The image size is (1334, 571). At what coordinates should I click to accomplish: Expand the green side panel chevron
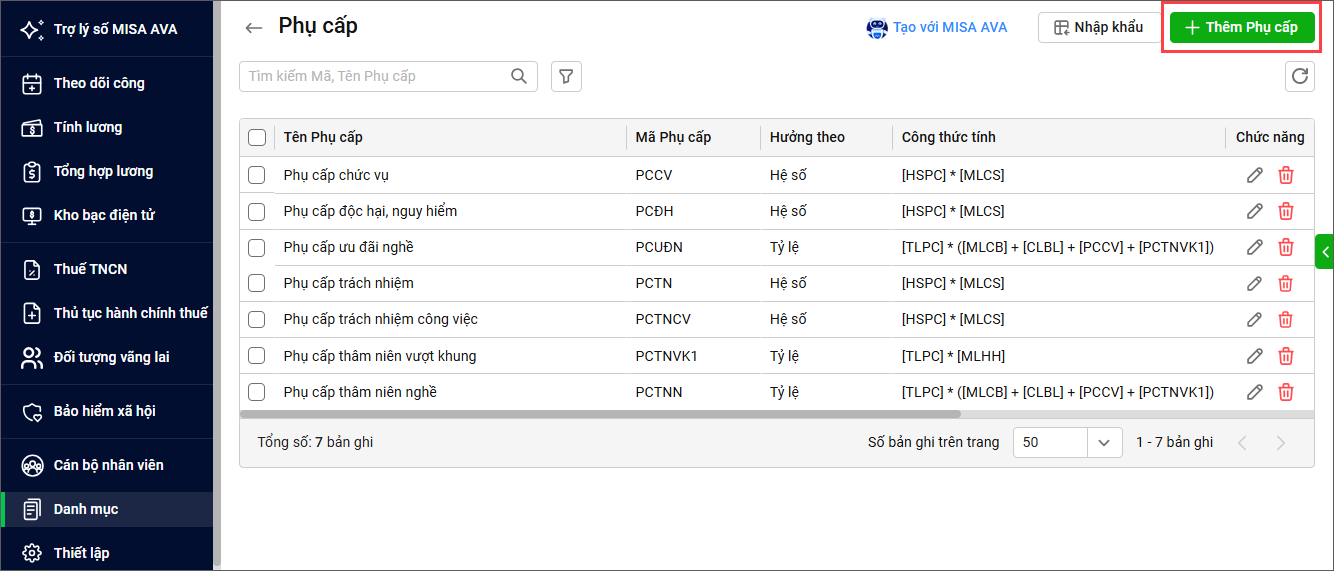1325,252
